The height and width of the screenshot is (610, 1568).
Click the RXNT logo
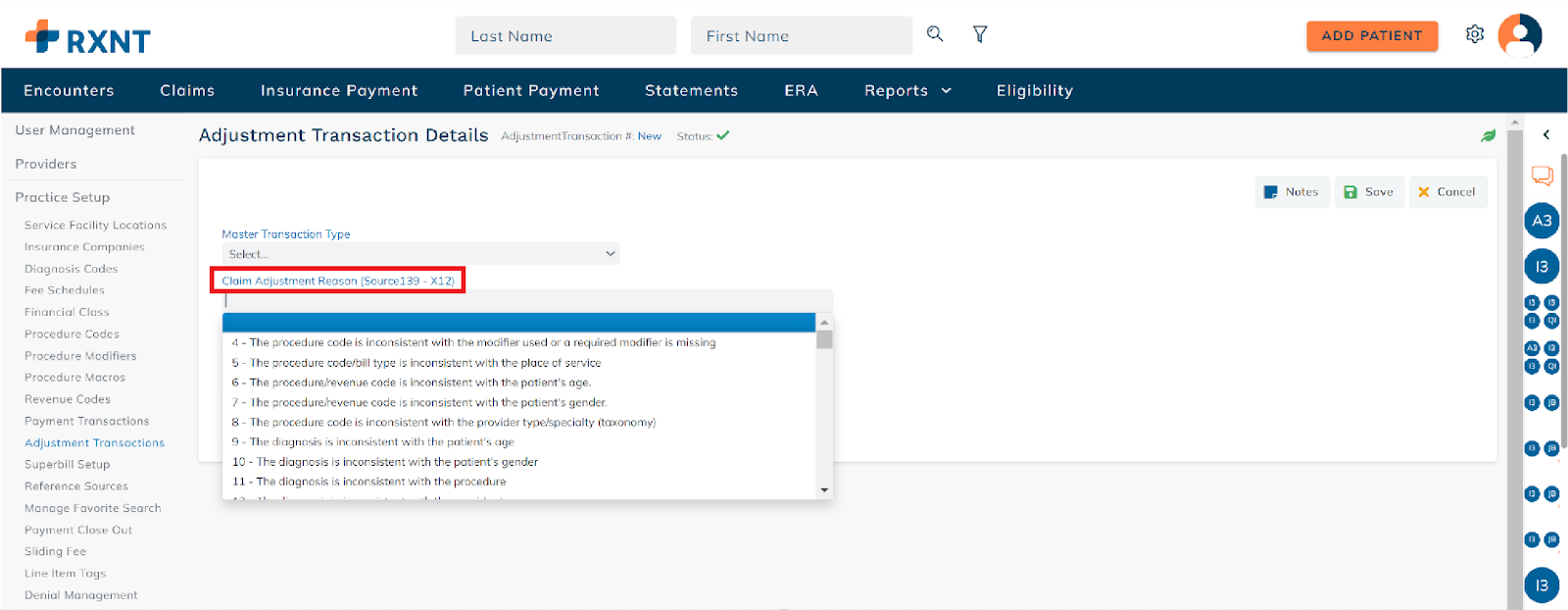pyautogui.click(x=88, y=37)
